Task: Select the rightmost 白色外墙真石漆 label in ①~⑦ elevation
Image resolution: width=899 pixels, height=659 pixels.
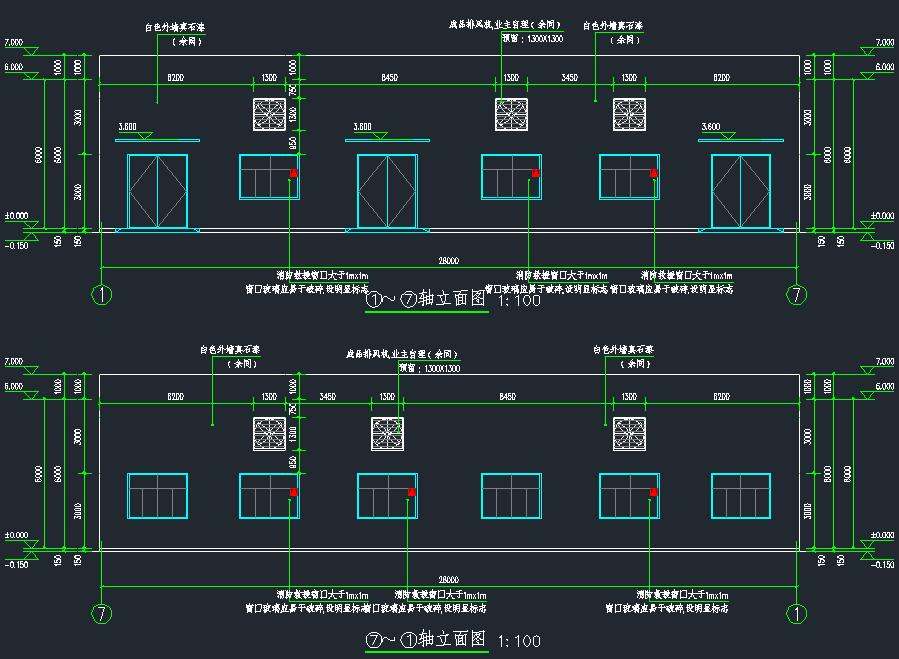Action: [613, 26]
